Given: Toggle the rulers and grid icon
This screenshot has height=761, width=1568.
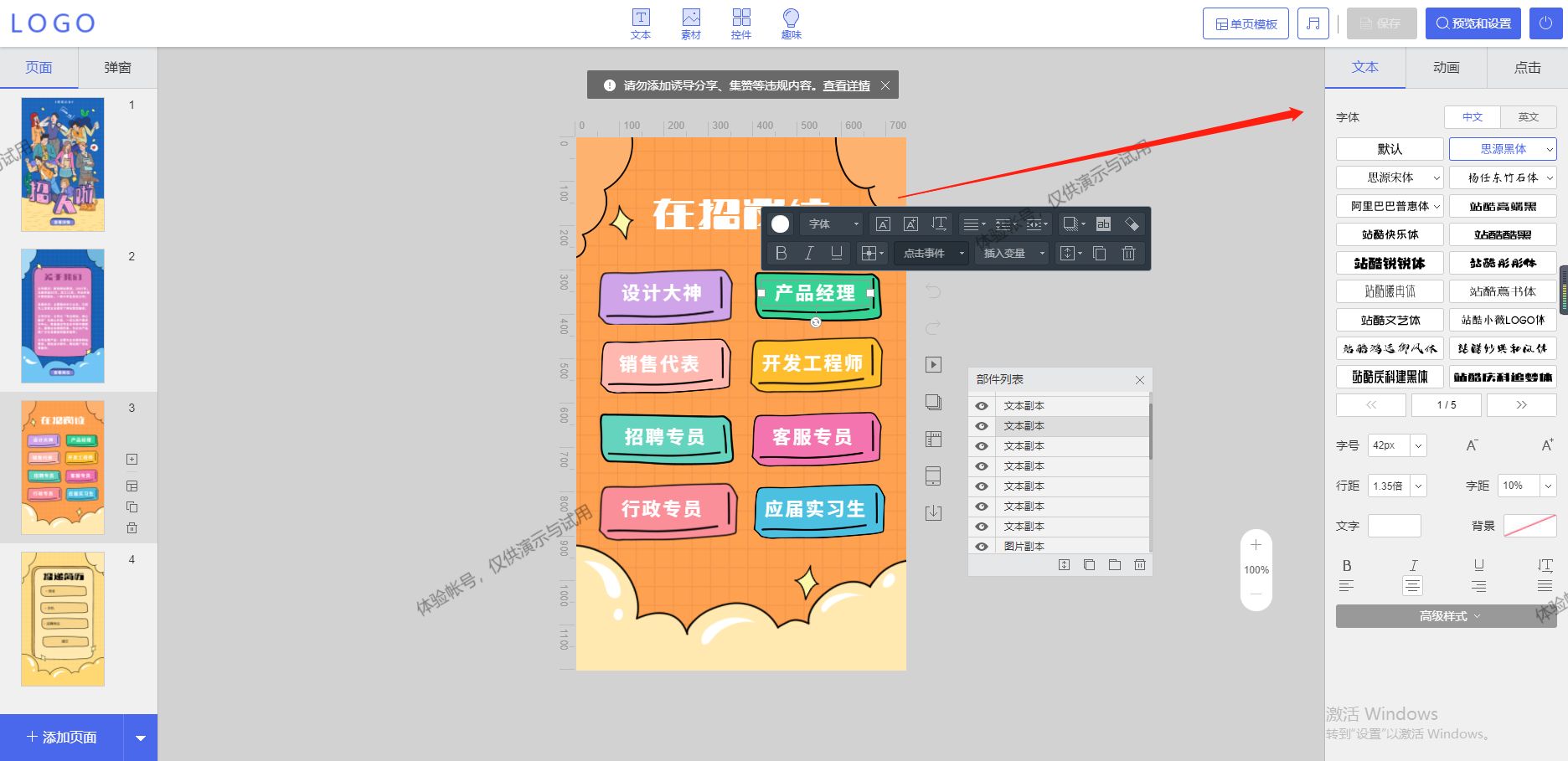Looking at the screenshot, I should click(x=933, y=439).
